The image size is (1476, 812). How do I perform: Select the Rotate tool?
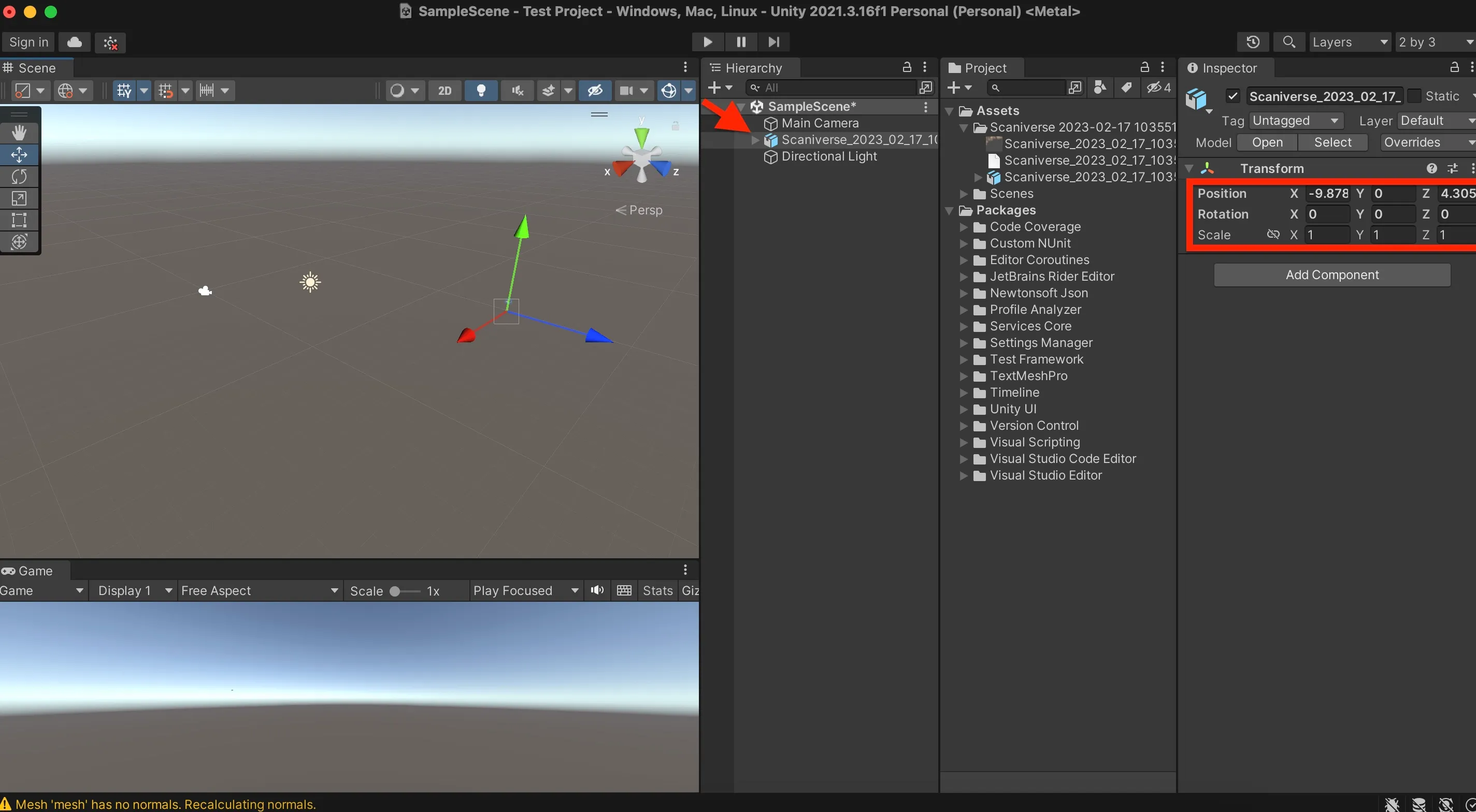click(19, 177)
